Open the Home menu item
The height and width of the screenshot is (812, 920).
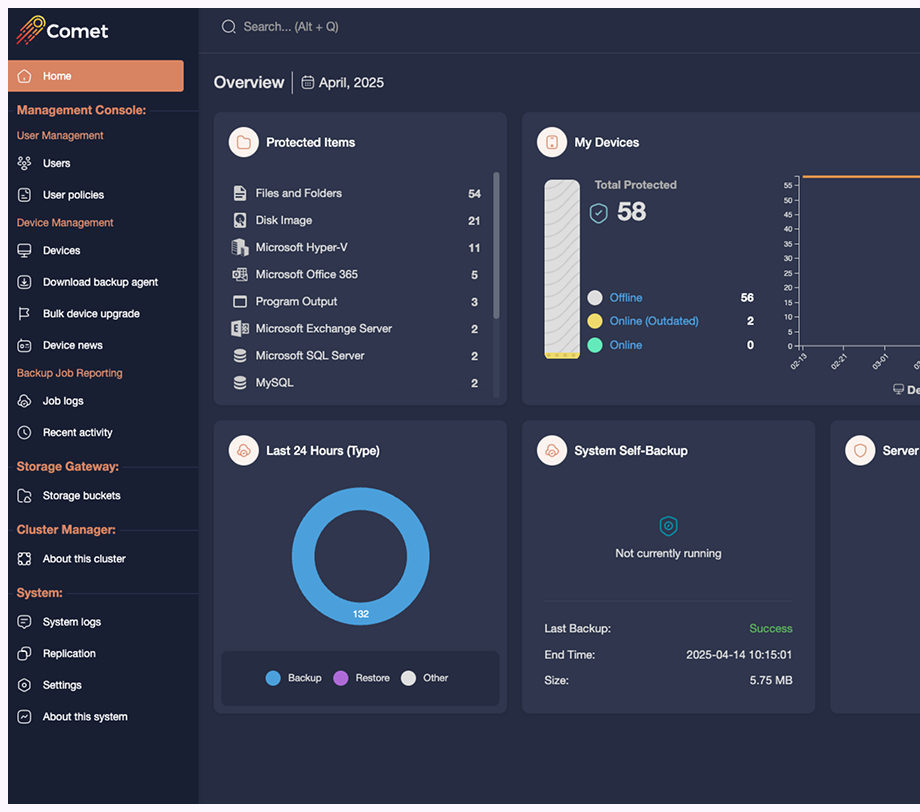coord(96,76)
